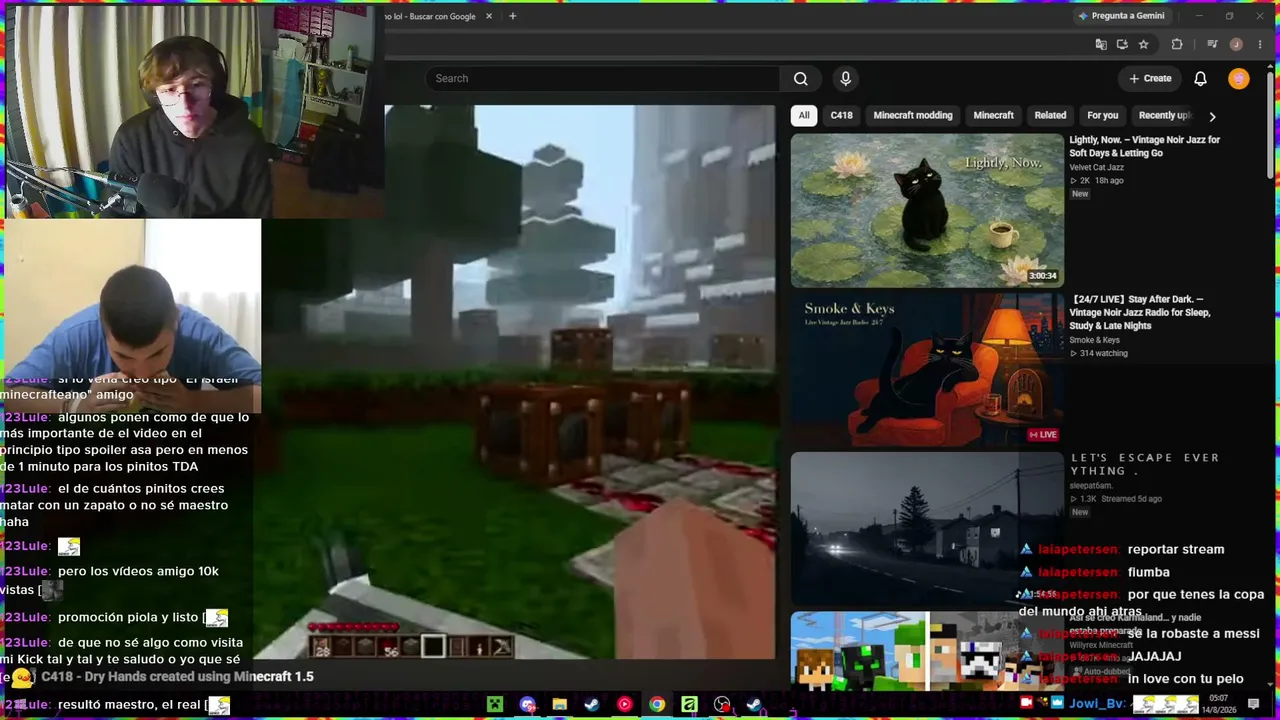This screenshot has width=1280, height=720.
Task: Open the night road Escape Everything thumbnail
Action: [x=927, y=528]
